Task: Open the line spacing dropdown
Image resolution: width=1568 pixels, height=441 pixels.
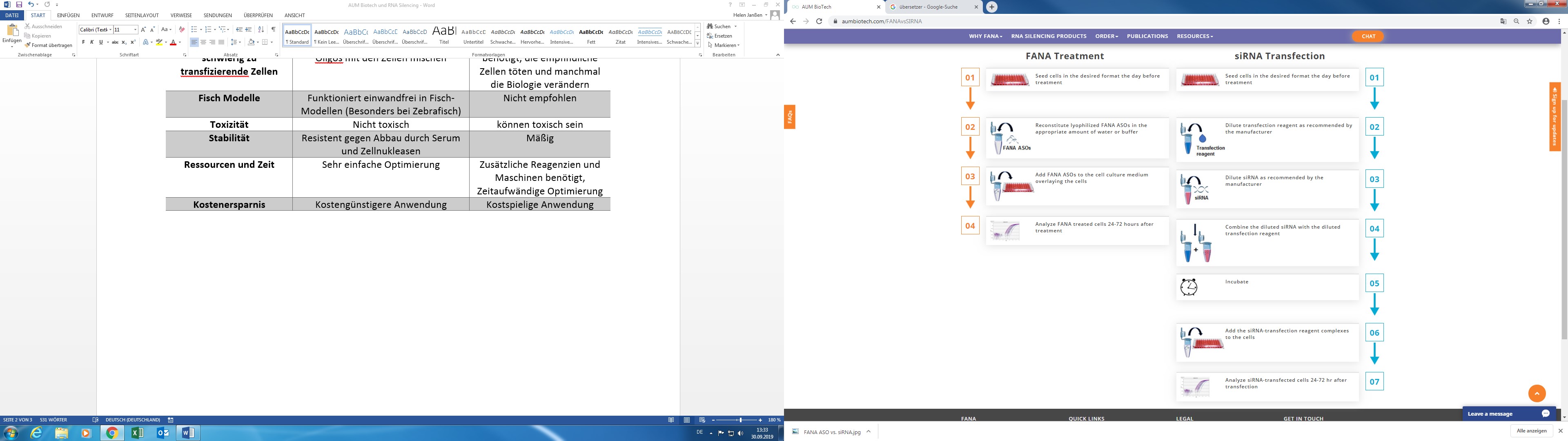Action: coord(236,42)
